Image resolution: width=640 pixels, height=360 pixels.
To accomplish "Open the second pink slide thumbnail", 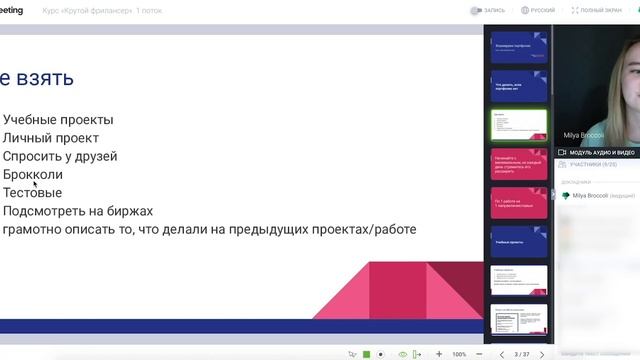I will [519, 203].
